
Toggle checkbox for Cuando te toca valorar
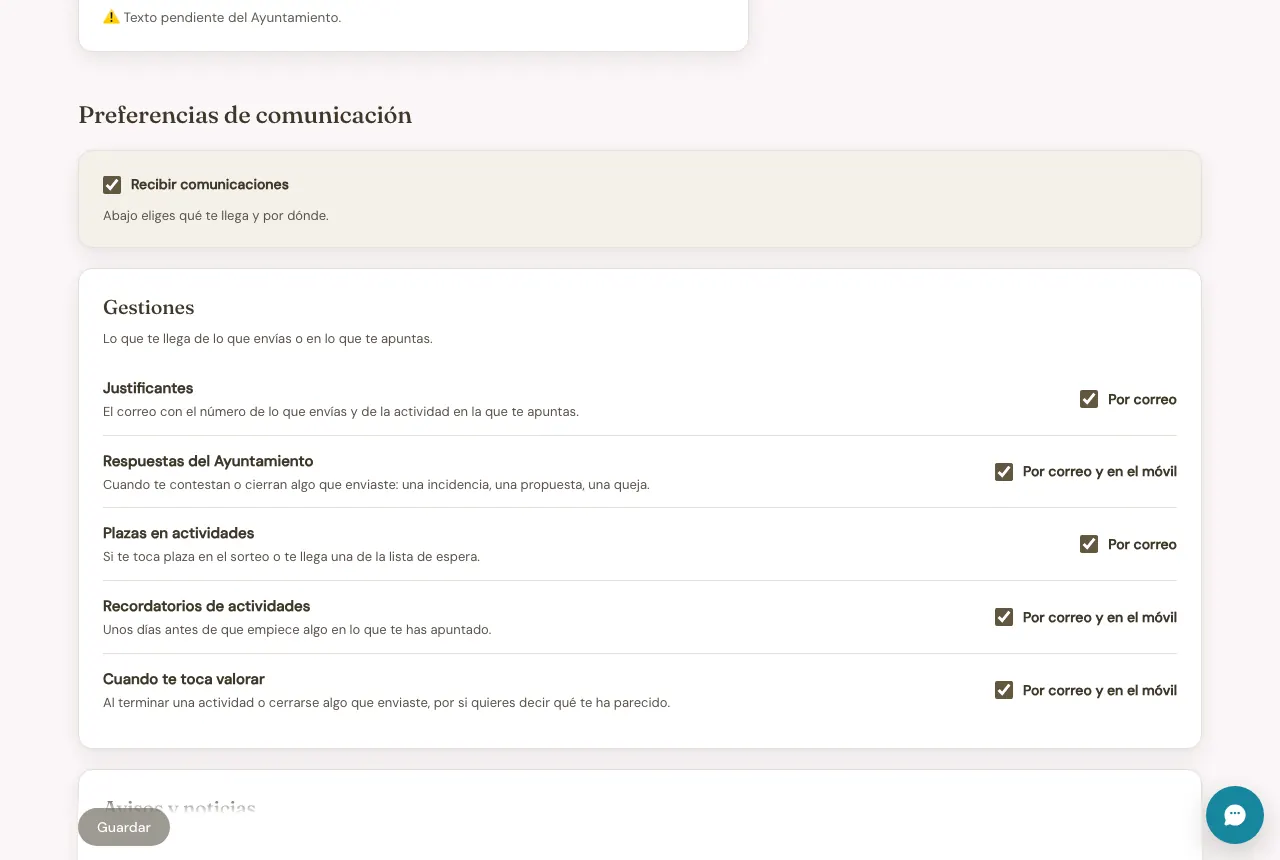tap(1004, 690)
